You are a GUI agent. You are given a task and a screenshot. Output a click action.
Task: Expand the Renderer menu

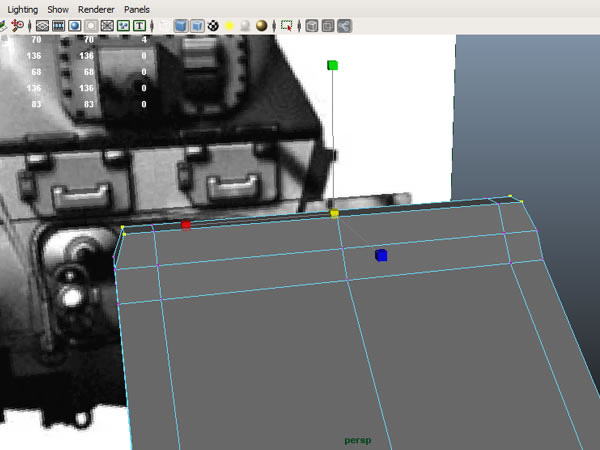pyautogui.click(x=97, y=8)
